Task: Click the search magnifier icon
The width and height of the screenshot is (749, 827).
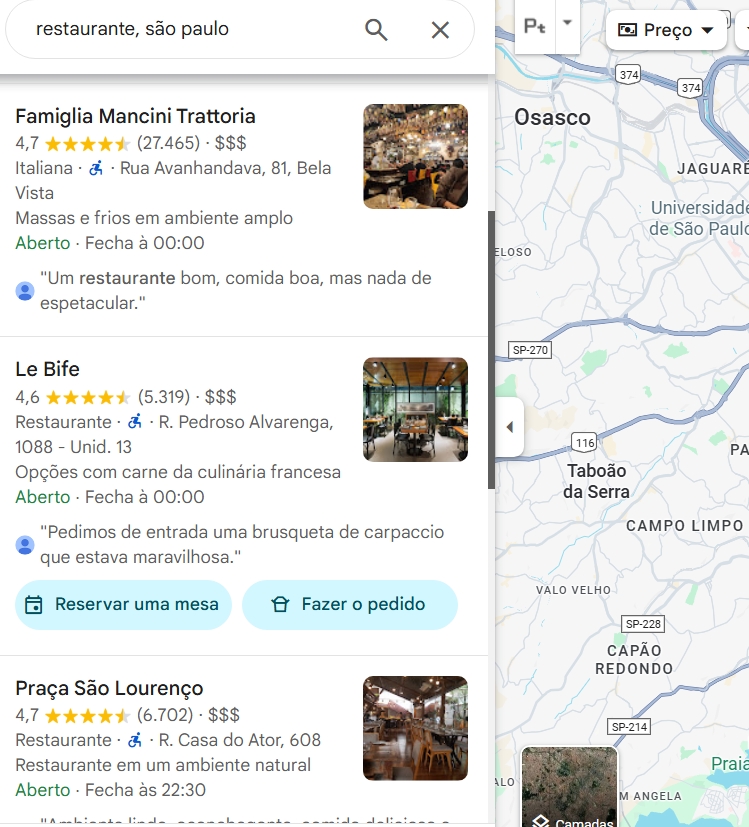Action: (x=375, y=29)
